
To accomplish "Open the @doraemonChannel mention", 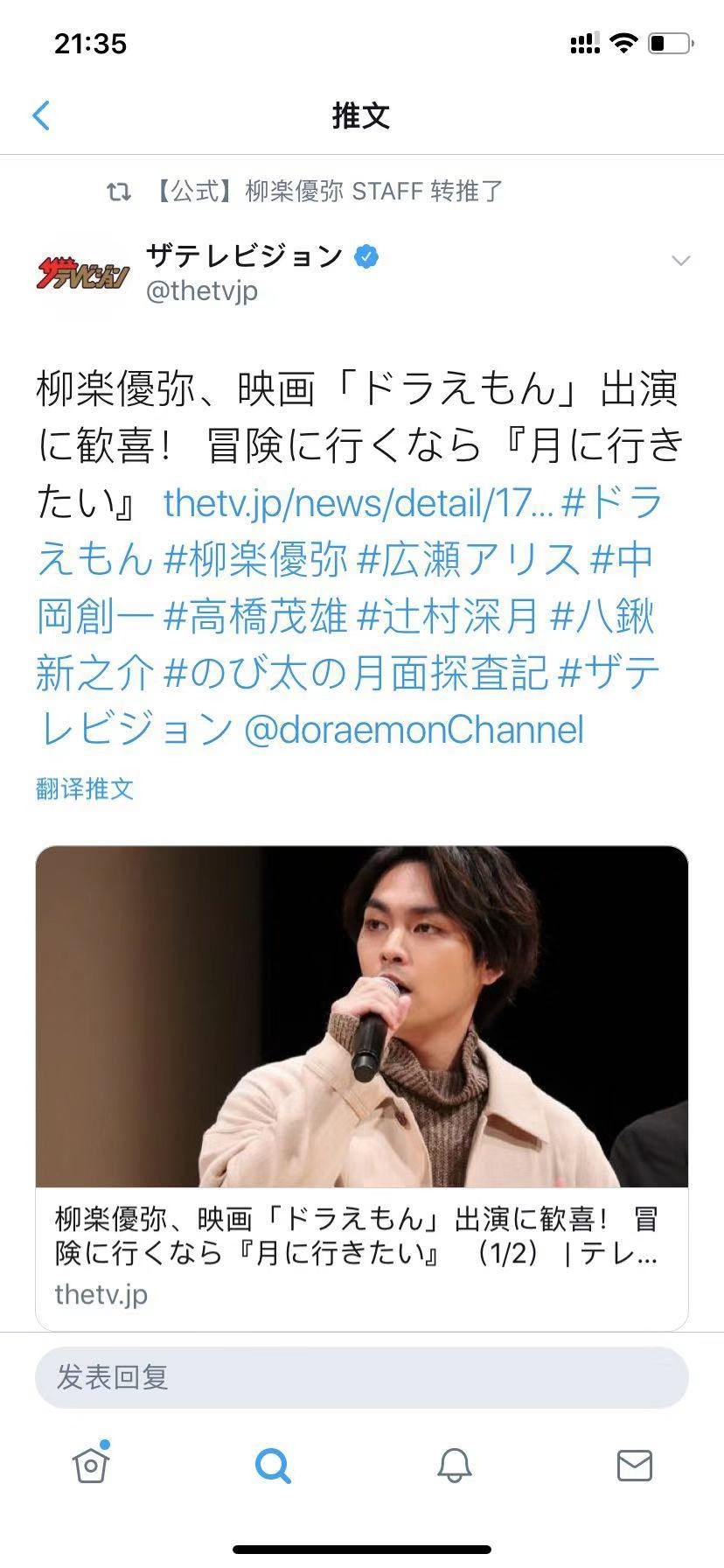I will [414, 730].
